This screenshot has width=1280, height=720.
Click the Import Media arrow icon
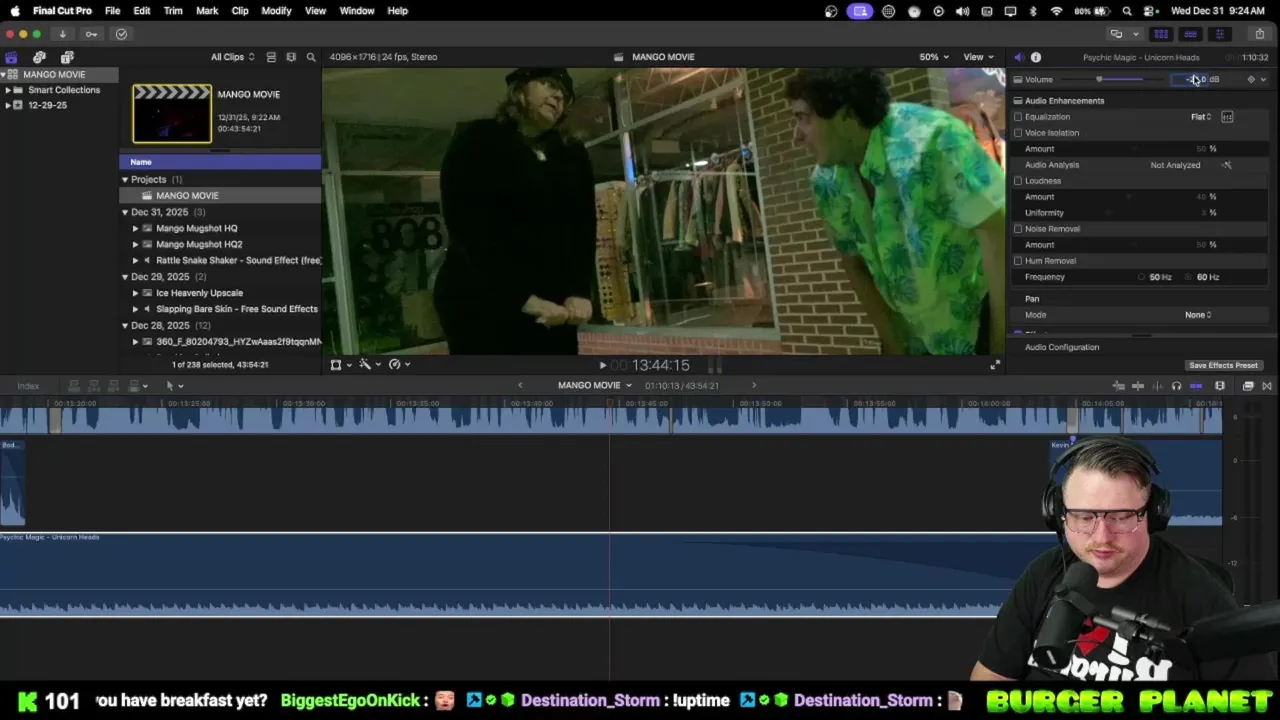(62, 34)
